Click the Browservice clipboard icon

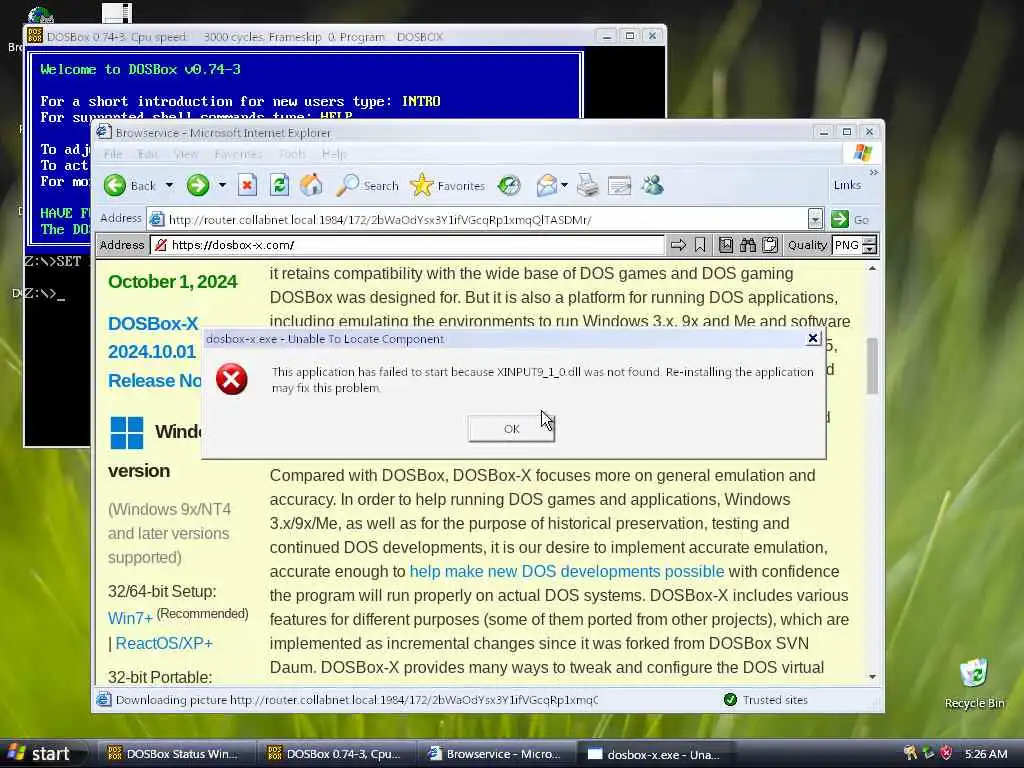point(770,245)
